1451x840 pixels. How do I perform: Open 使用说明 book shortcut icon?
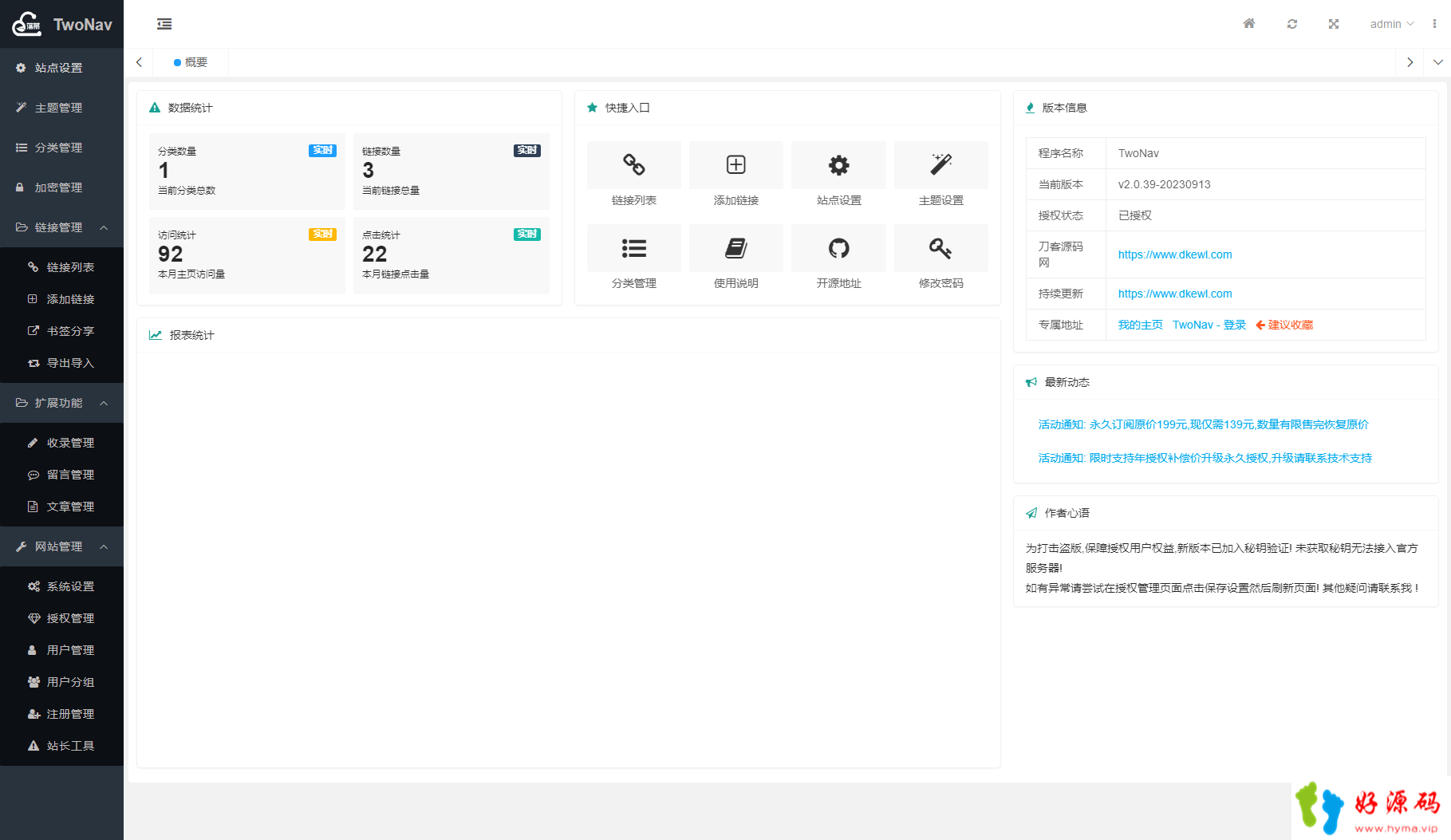pos(736,248)
